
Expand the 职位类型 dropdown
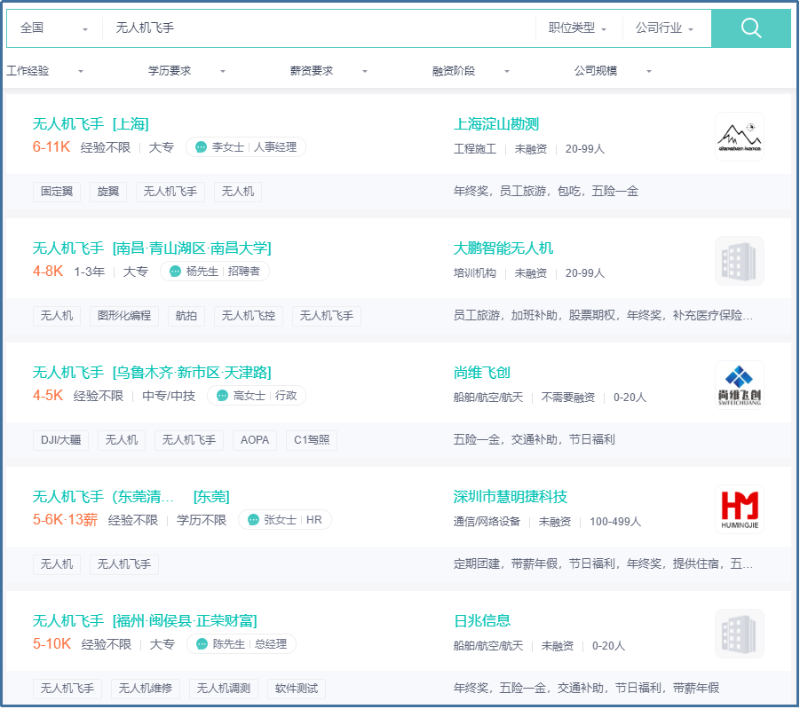(x=578, y=28)
